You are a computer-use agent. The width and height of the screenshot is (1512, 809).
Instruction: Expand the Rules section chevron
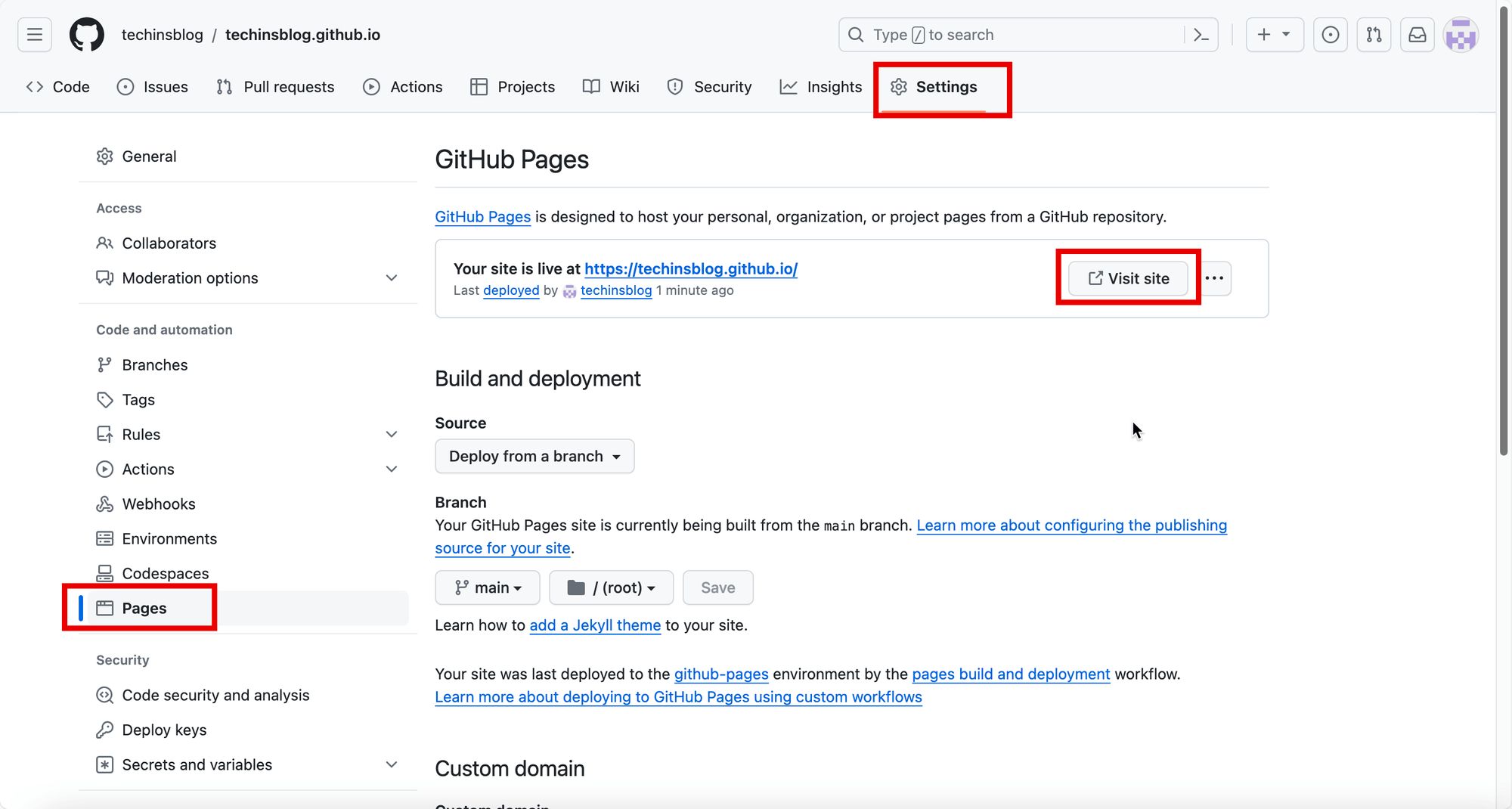click(392, 435)
